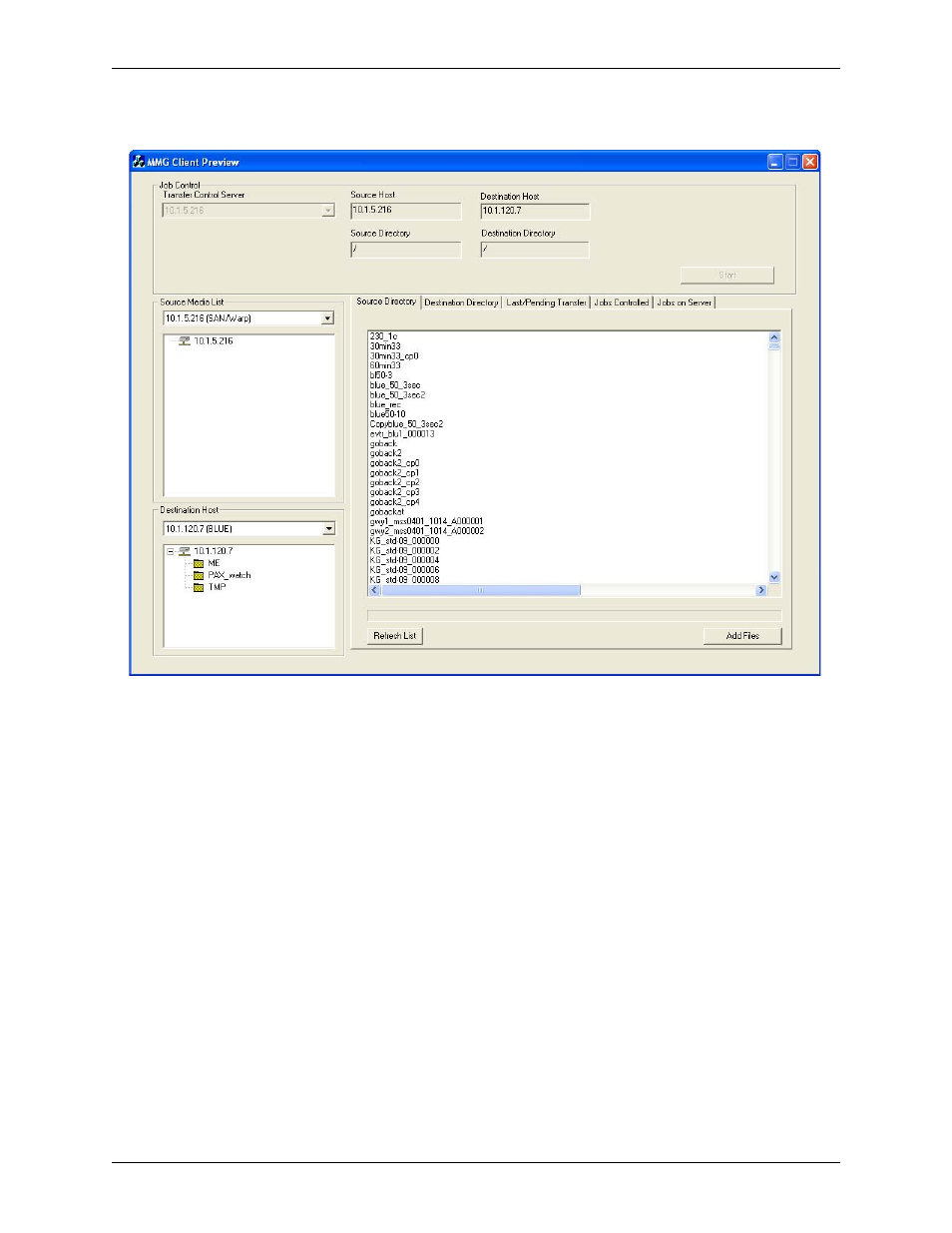Click the TMP folder icon
Viewport: 952px width, 1233px height.
[x=199, y=587]
